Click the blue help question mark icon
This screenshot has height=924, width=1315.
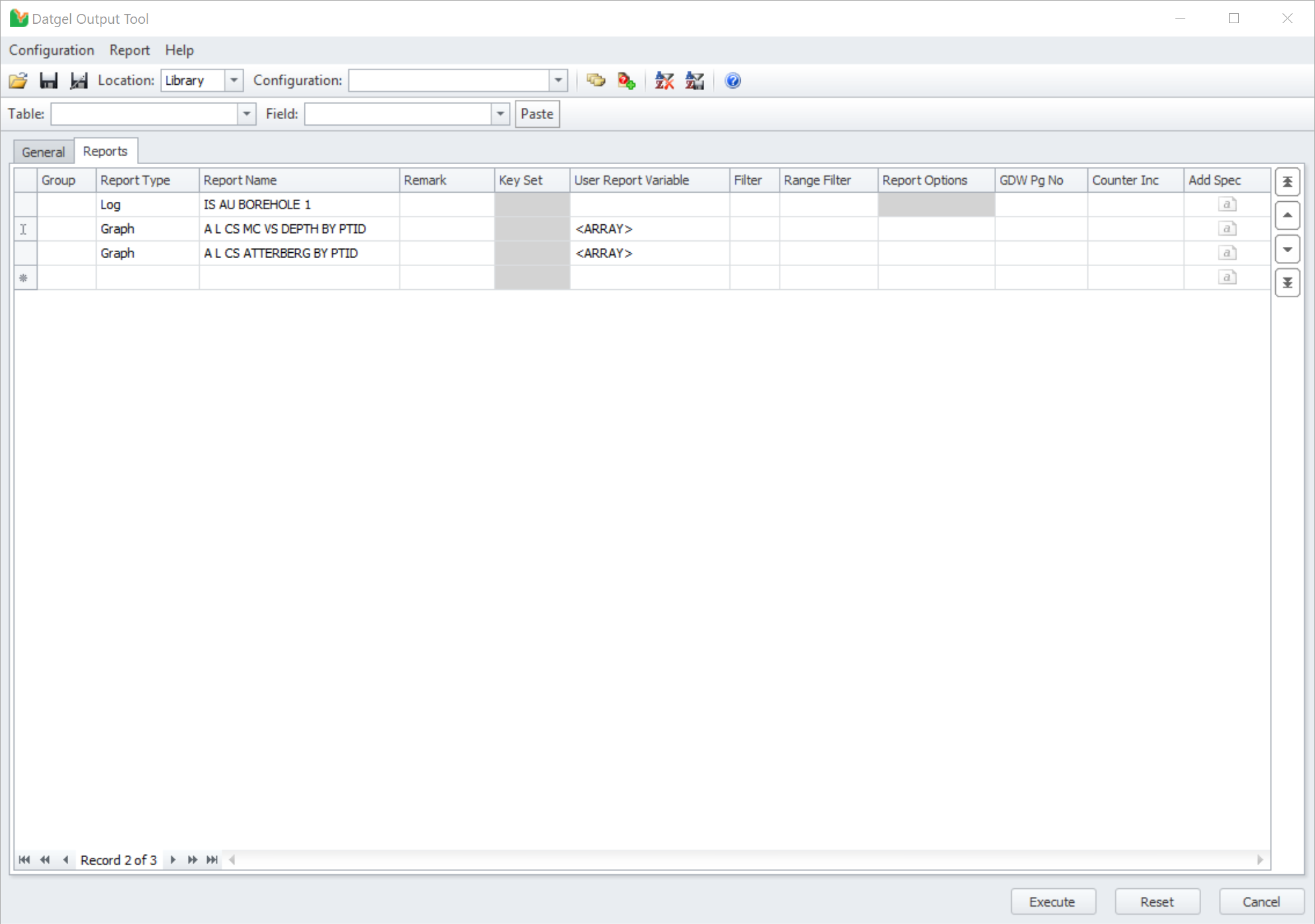click(x=733, y=81)
